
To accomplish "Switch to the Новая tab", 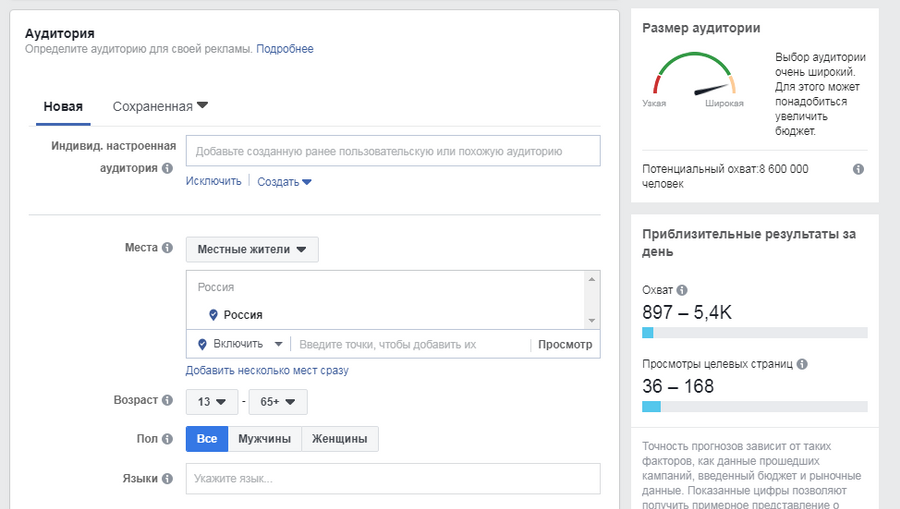I will tap(63, 107).
